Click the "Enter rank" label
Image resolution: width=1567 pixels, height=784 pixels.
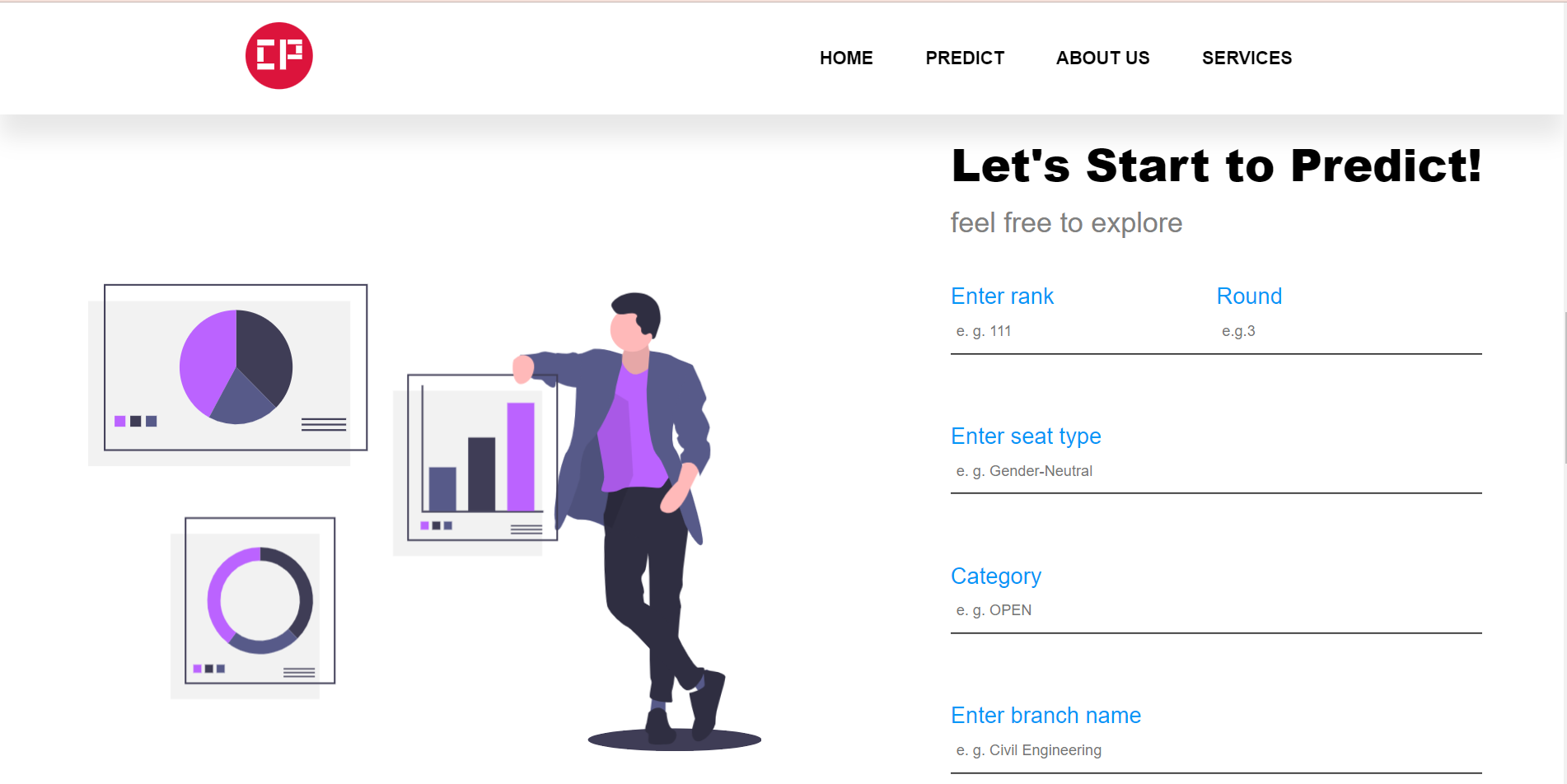(1002, 296)
